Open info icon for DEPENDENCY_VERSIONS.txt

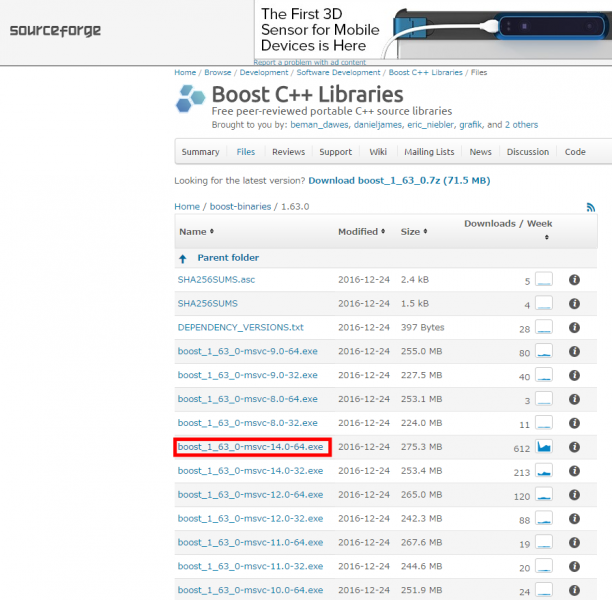tap(574, 328)
